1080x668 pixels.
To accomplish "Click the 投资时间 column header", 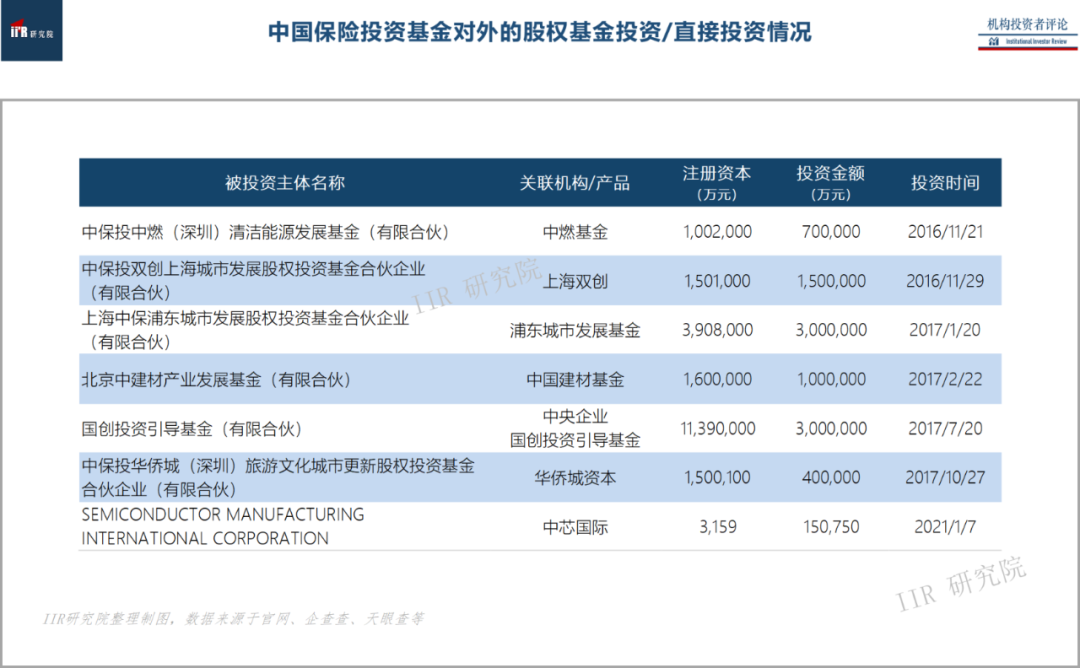I will [945, 183].
